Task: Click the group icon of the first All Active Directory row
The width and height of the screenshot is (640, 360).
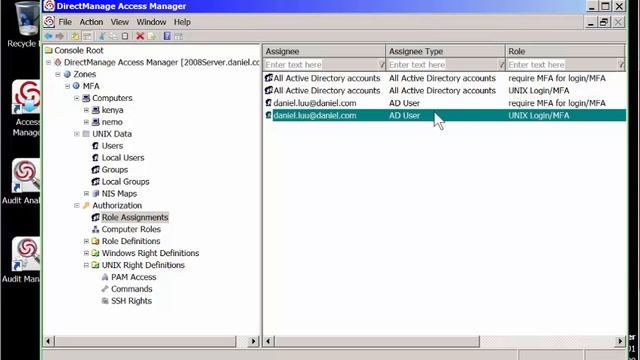Action: click(x=269, y=78)
